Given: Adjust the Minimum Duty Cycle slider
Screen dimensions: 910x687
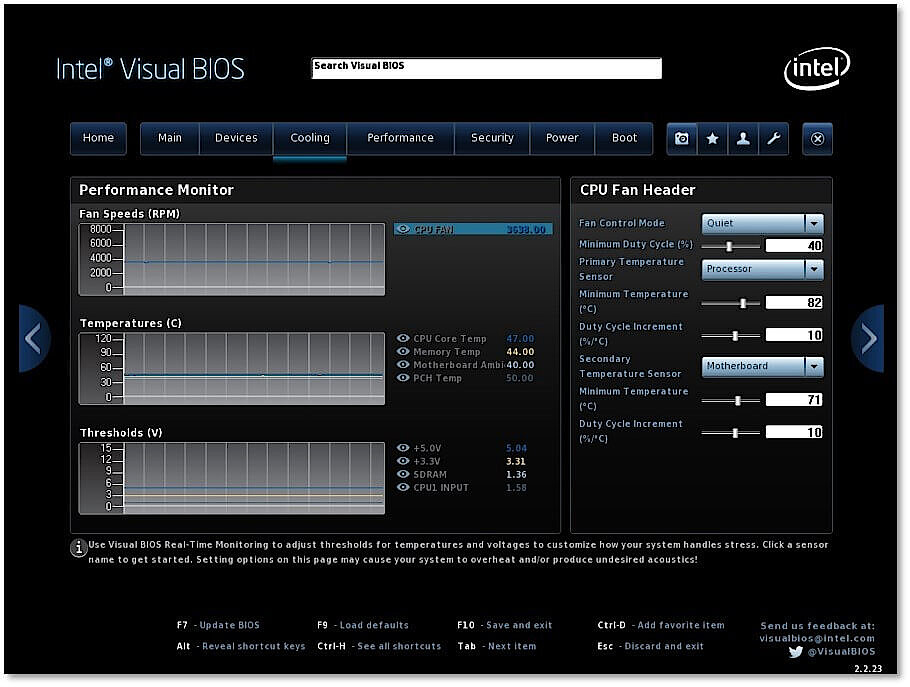Looking at the screenshot, I should click(x=729, y=246).
